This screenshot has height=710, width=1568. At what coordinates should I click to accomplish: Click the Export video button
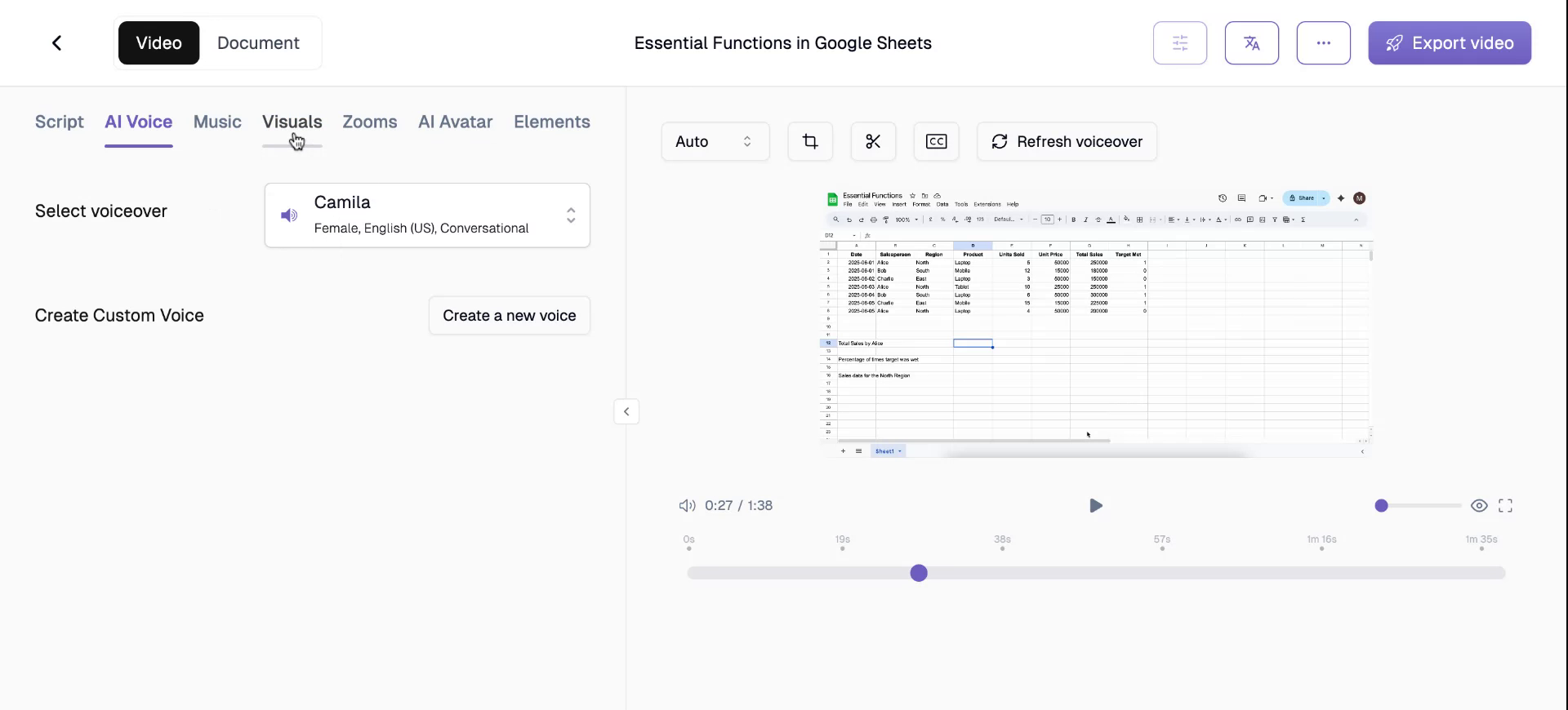(x=1450, y=43)
